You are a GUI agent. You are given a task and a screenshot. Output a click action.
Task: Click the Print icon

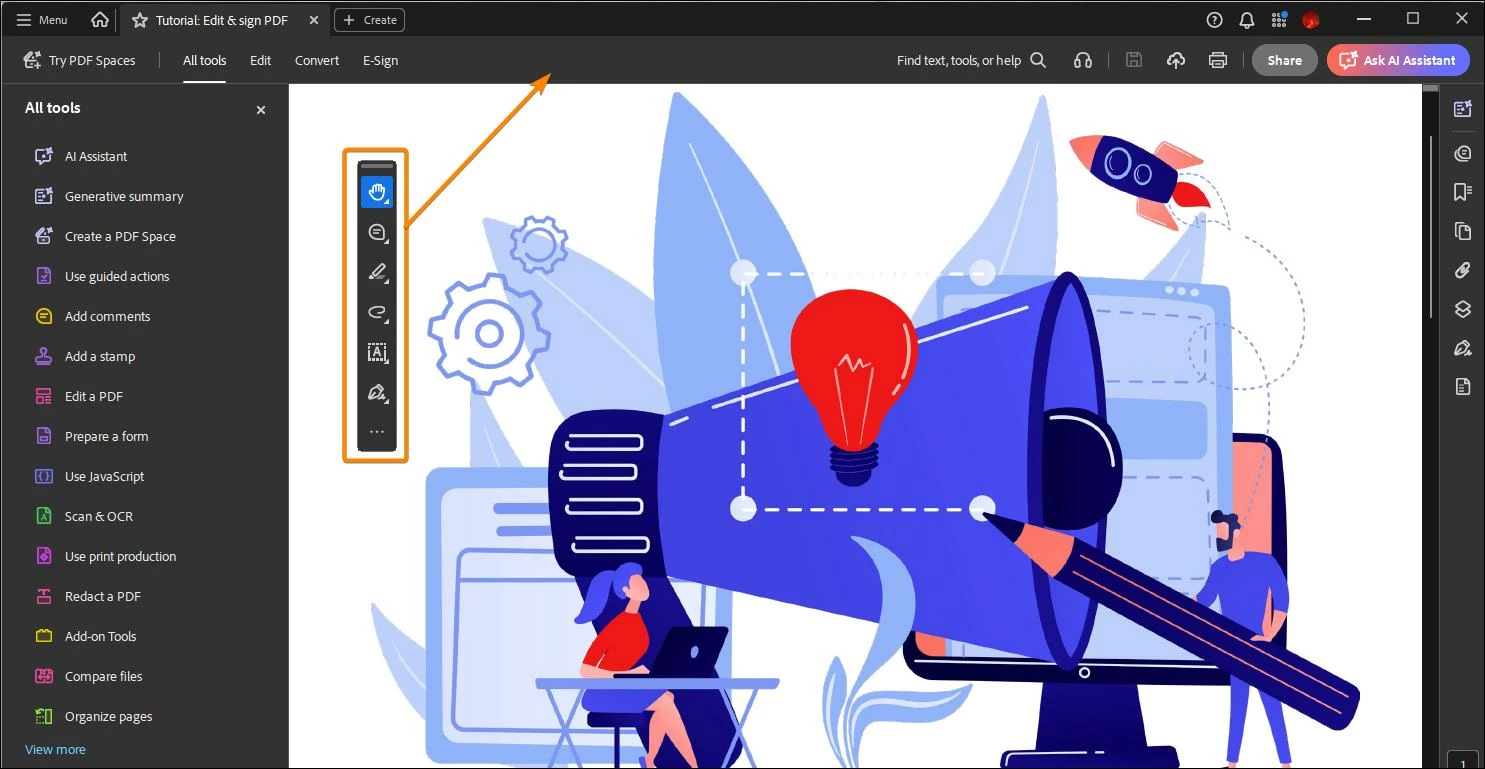[1218, 60]
